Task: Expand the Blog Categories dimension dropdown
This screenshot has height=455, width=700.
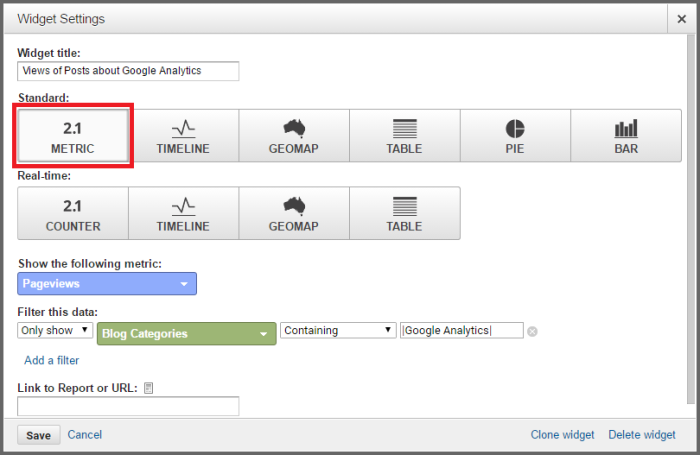Action: 187,334
